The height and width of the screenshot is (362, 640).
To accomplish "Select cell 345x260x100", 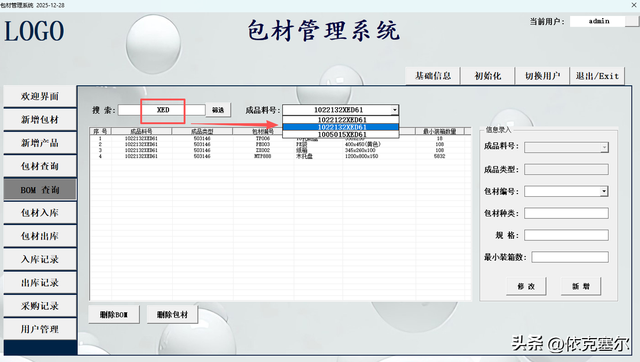I will 360,150.
